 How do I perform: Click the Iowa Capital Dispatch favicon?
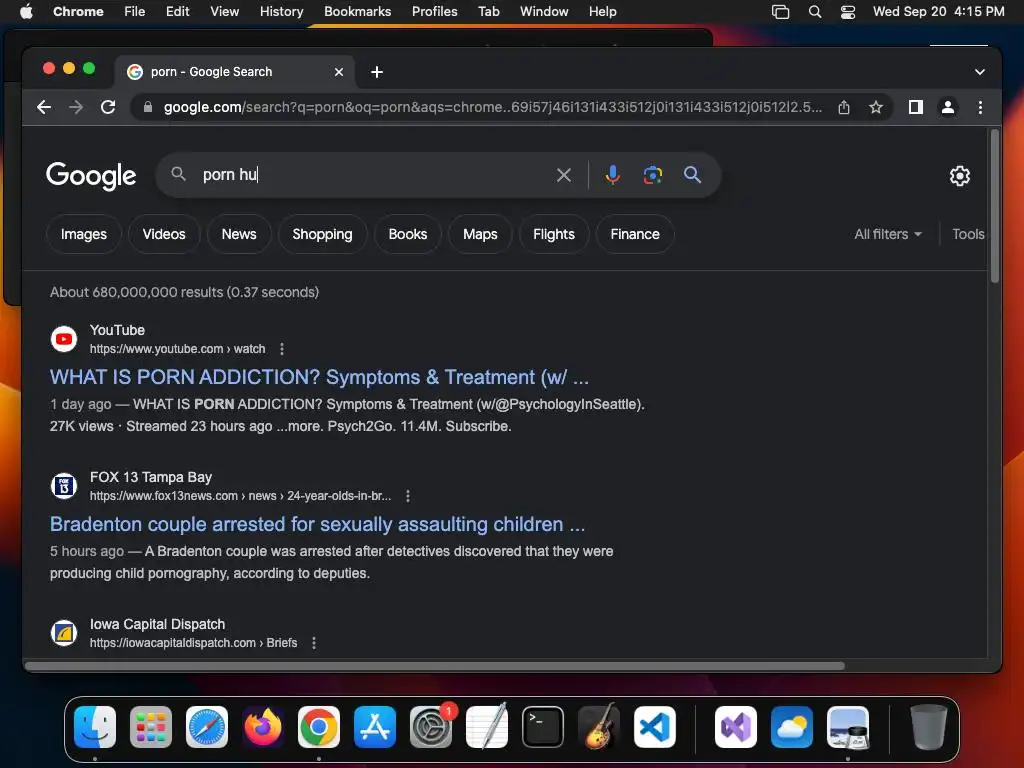64,633
